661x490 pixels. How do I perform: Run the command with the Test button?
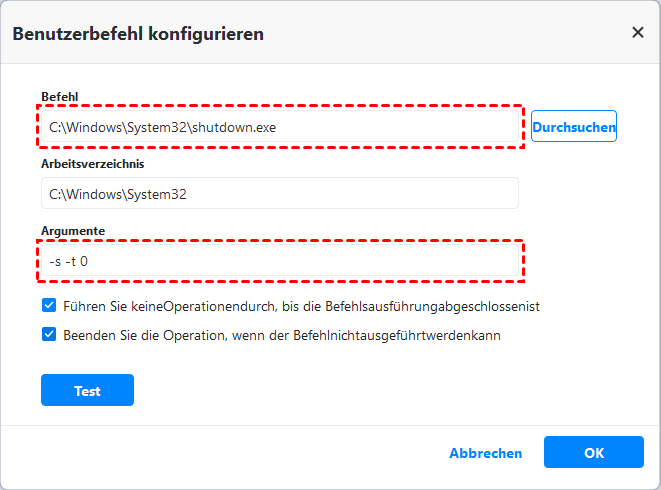tap(87, 391)
